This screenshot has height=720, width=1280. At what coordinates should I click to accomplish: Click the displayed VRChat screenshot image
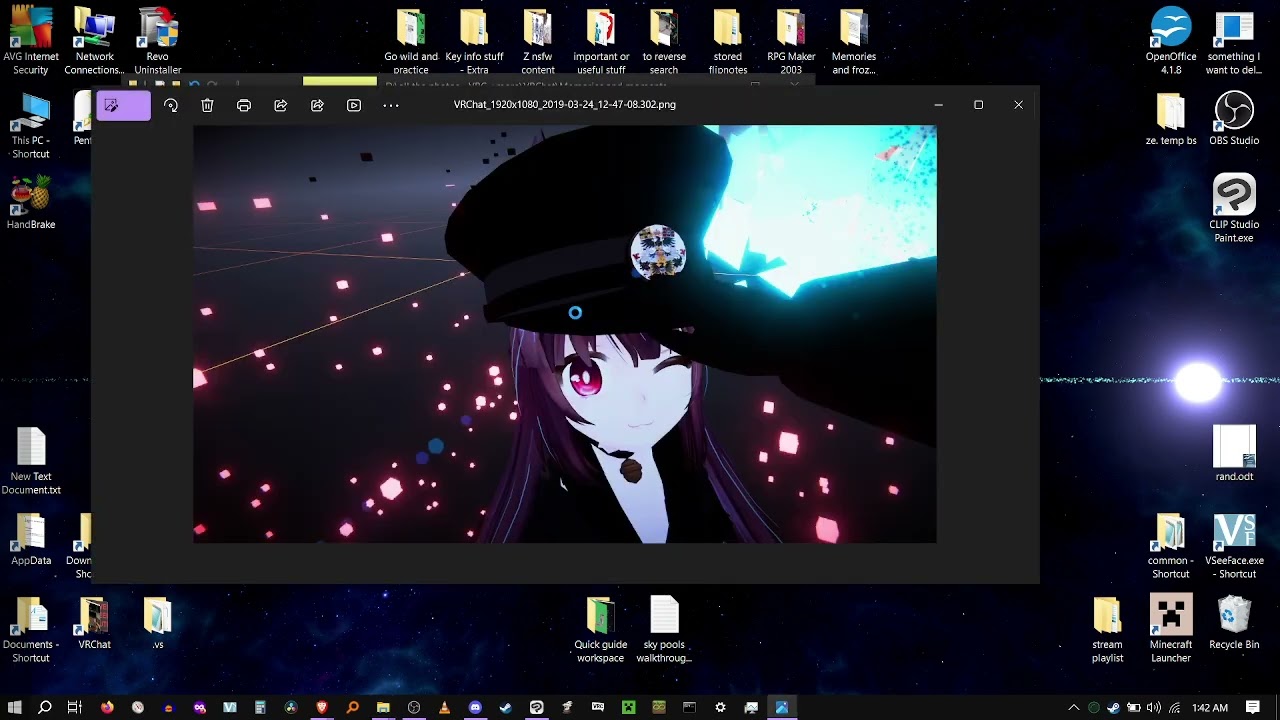[565, 334]
